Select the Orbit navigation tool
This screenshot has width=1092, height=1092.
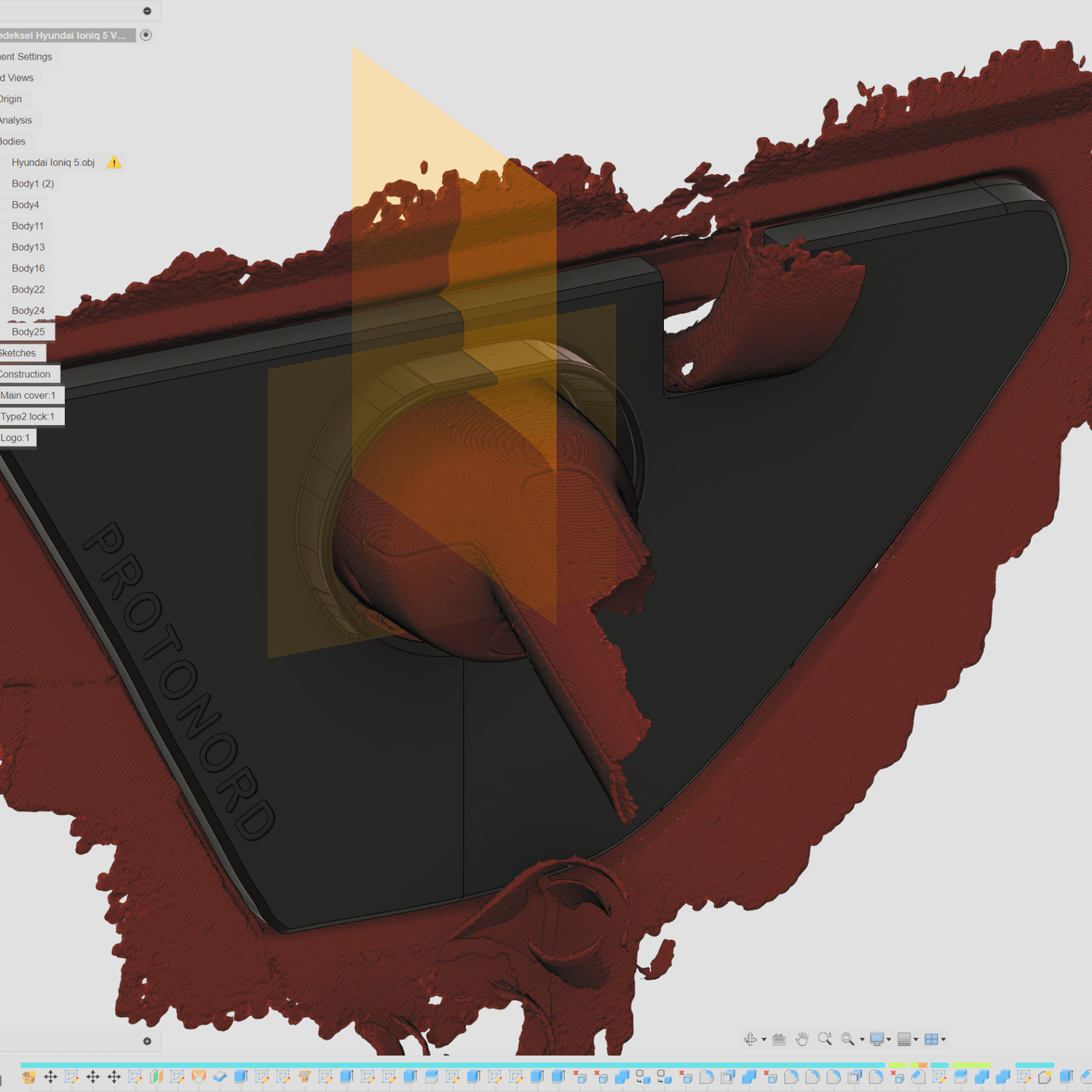(x=750, y=1040)
